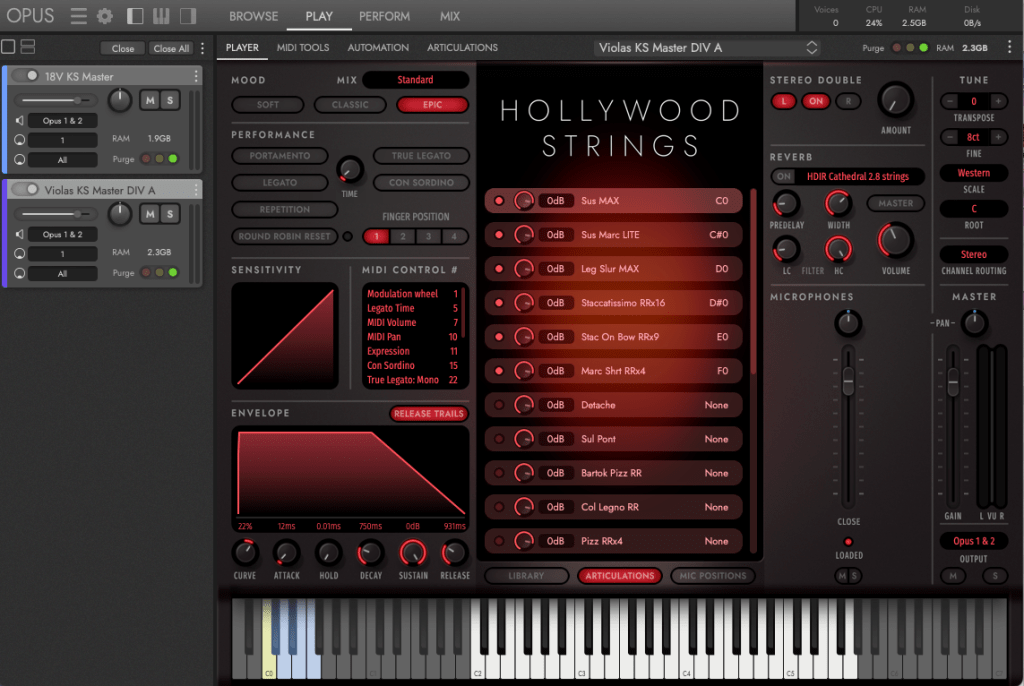Enable the Detache articulation radio button

499,405
